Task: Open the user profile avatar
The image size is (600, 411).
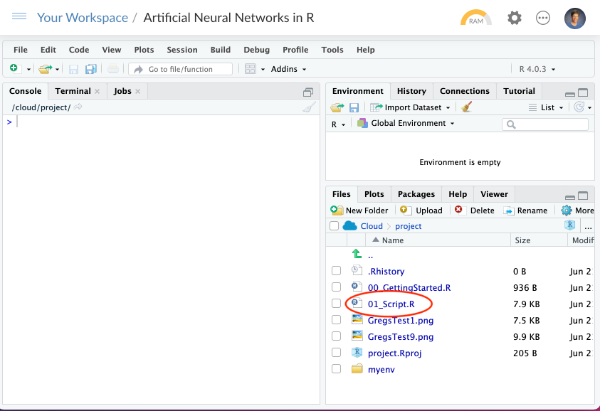Action: point(575,18)
